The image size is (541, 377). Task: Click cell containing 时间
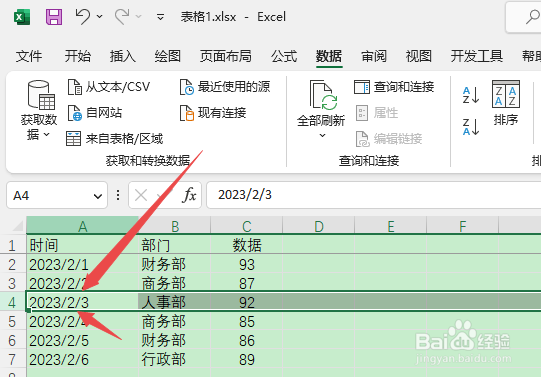click(x=82, y=245)
